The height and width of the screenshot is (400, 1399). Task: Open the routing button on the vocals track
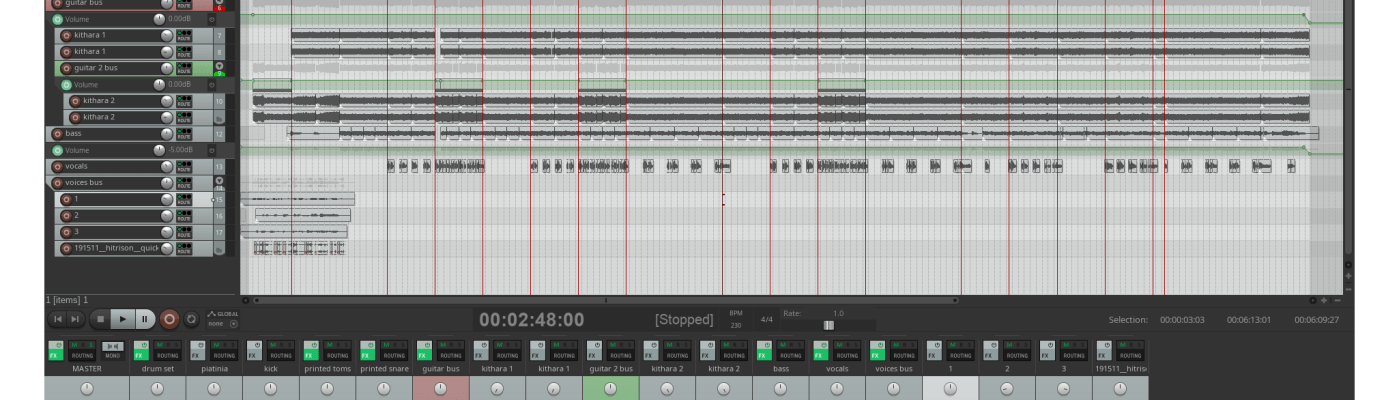pos(184,167)
